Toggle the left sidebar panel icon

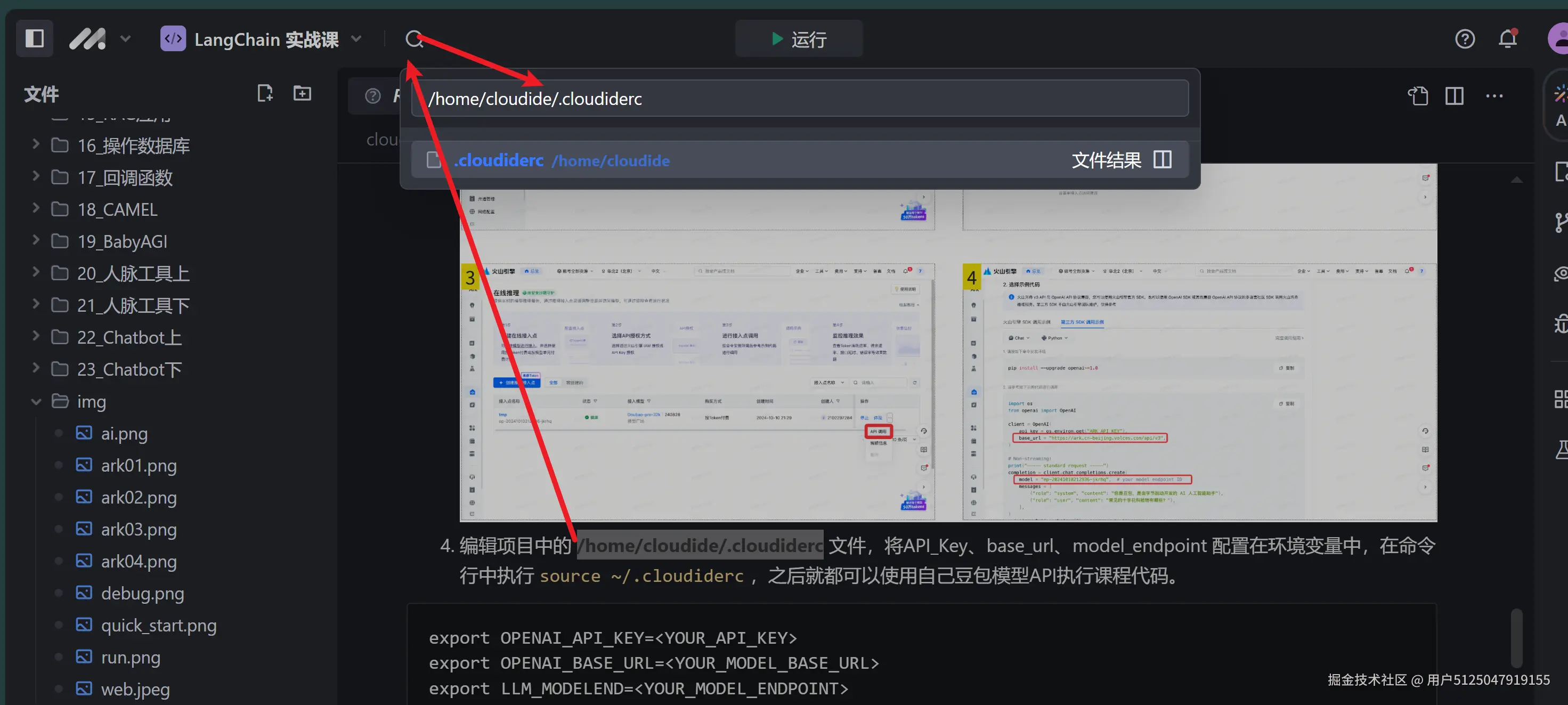tap(35, 38)
